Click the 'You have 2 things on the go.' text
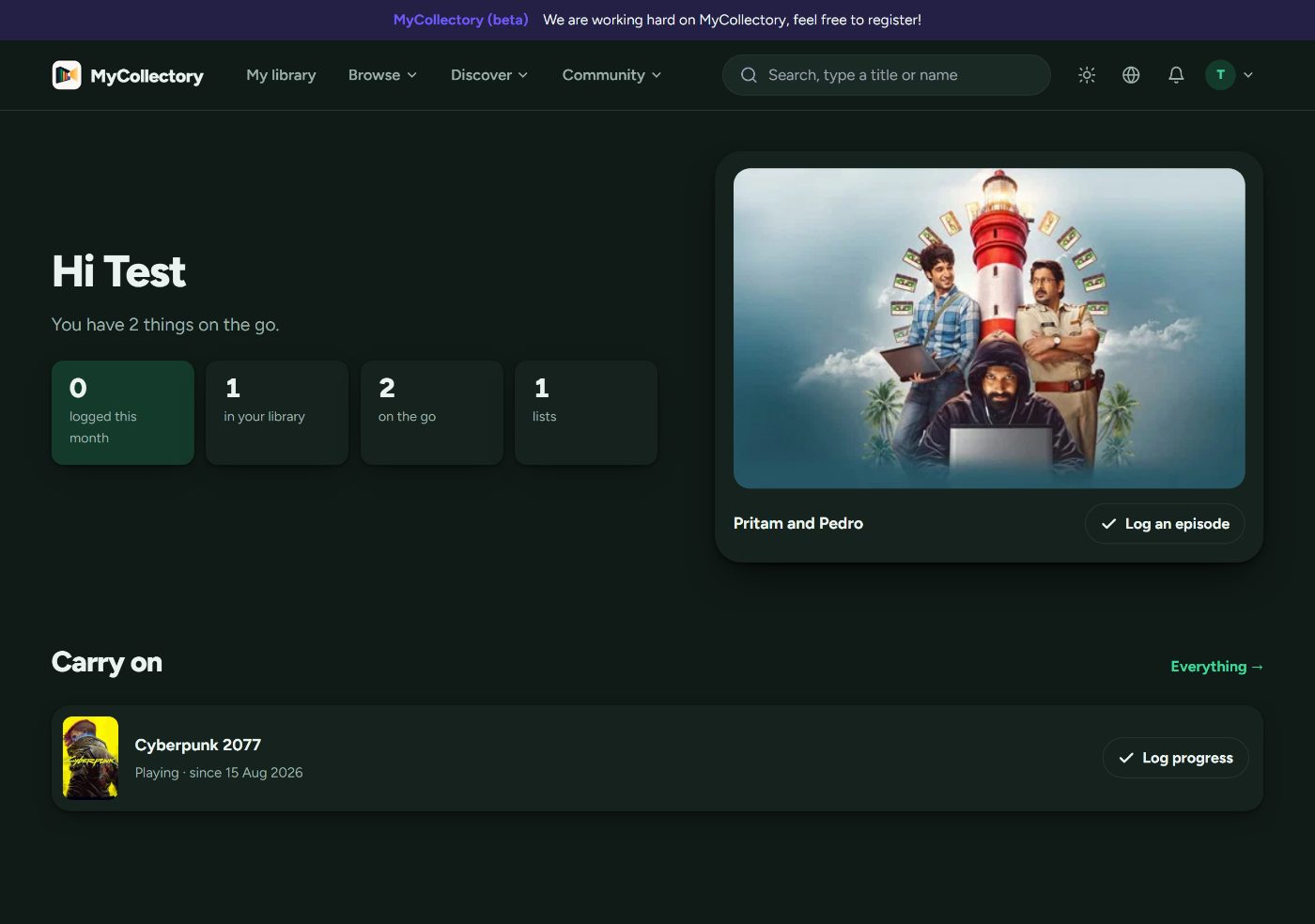 [165, 325]
